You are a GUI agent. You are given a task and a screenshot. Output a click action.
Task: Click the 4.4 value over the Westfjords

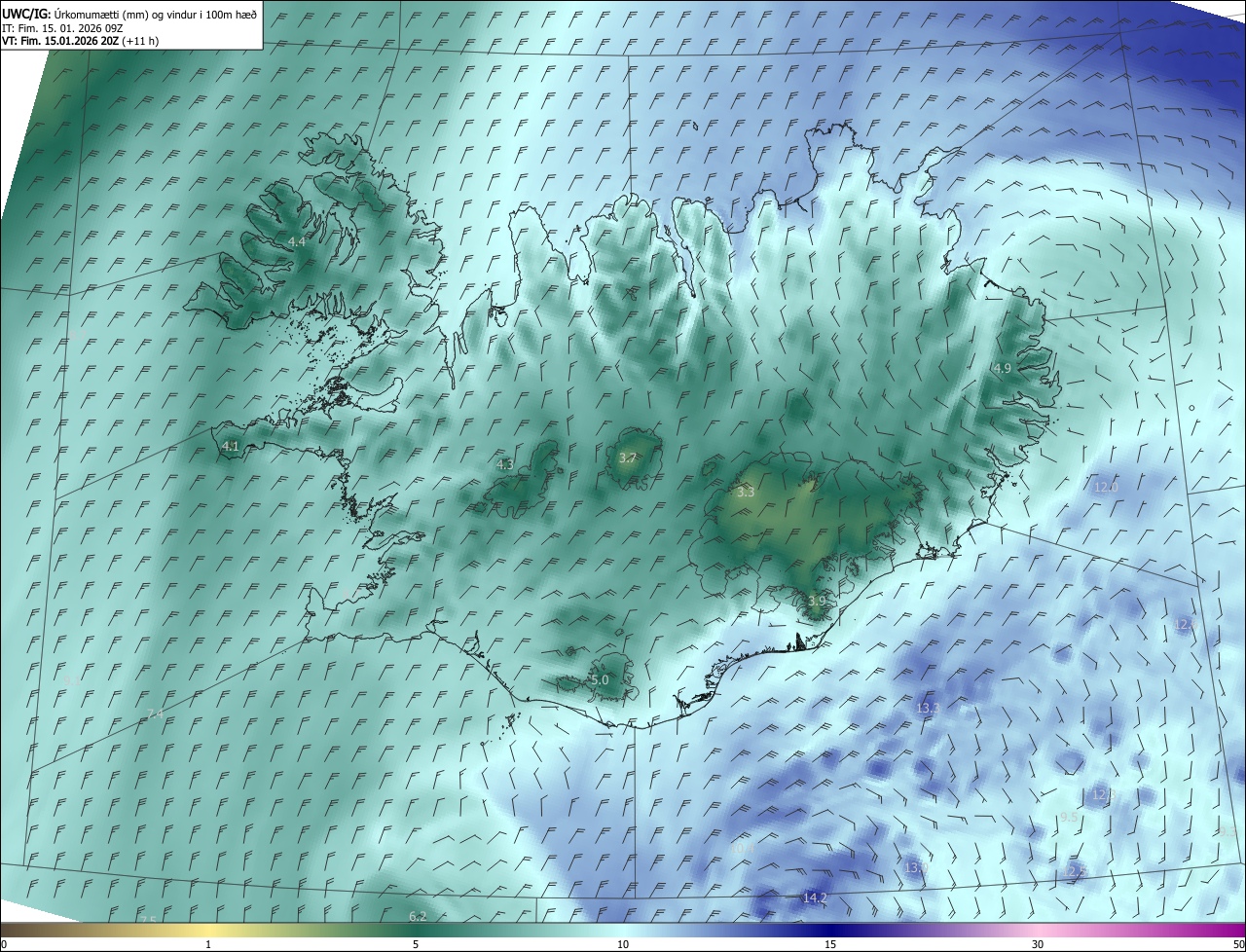click(x=297, y=241)
